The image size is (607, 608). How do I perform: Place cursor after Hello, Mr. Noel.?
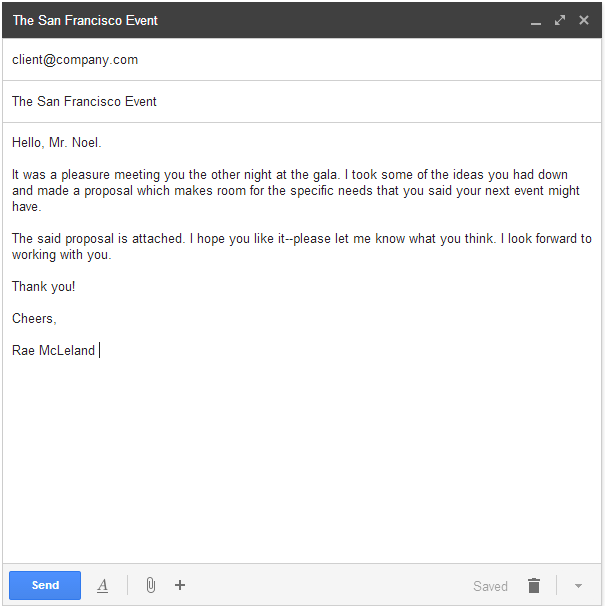point(102,143)
